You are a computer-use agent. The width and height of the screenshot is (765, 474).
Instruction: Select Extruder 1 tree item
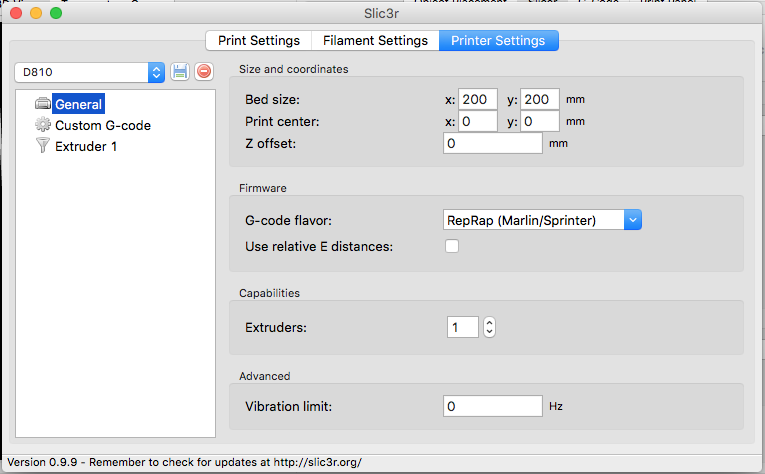tap(86, 146)
